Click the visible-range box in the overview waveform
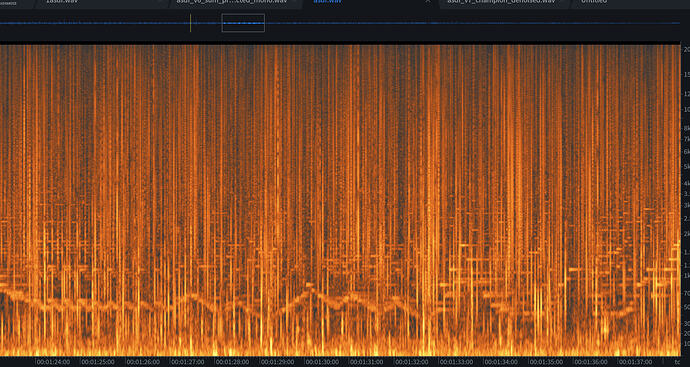690x367 pixels. pyautogui.click(x=243, y=23)
